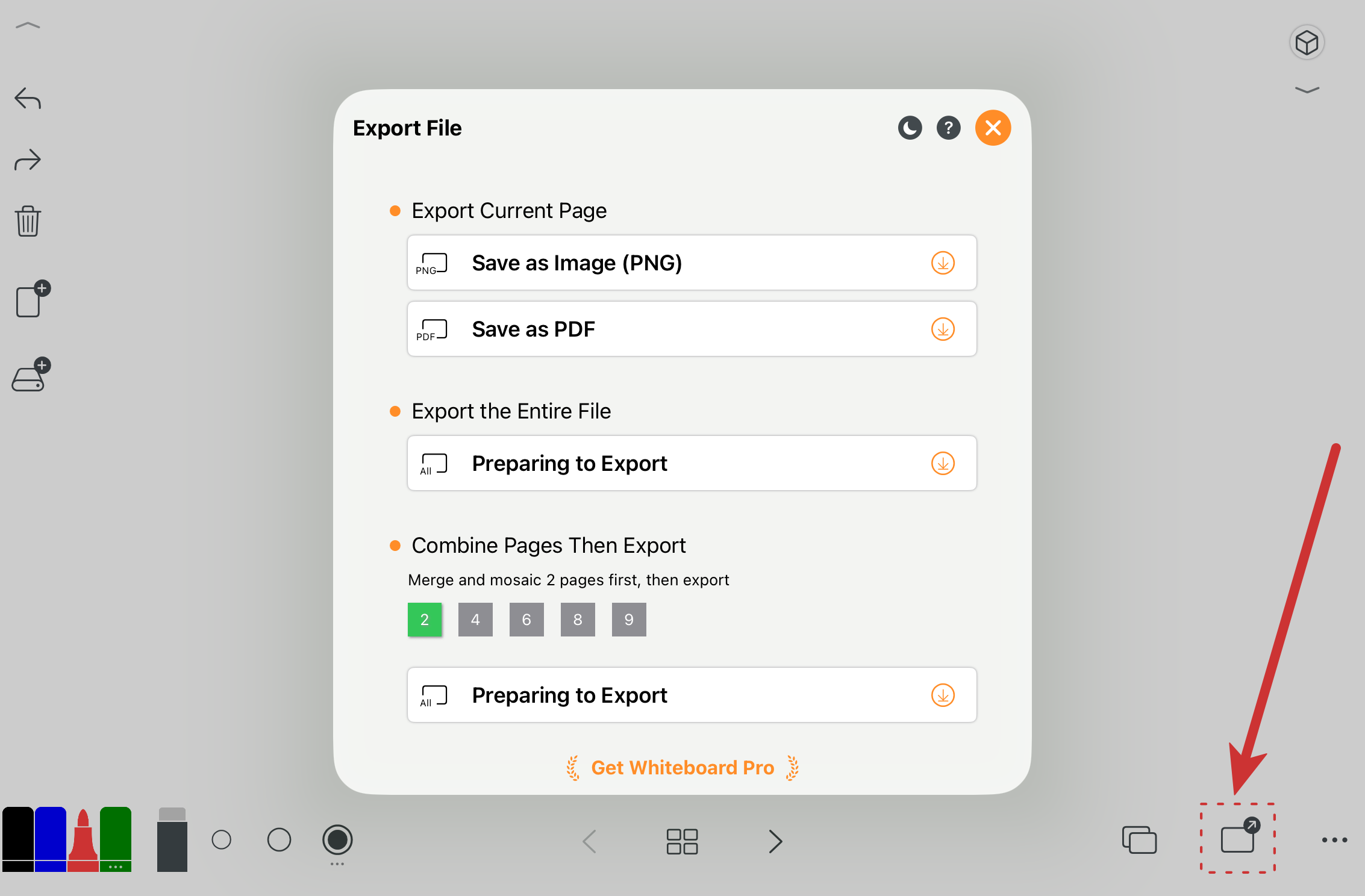
Task: Collapse the toolbar with the top-right chevron
Action: tap(1306, 89)
